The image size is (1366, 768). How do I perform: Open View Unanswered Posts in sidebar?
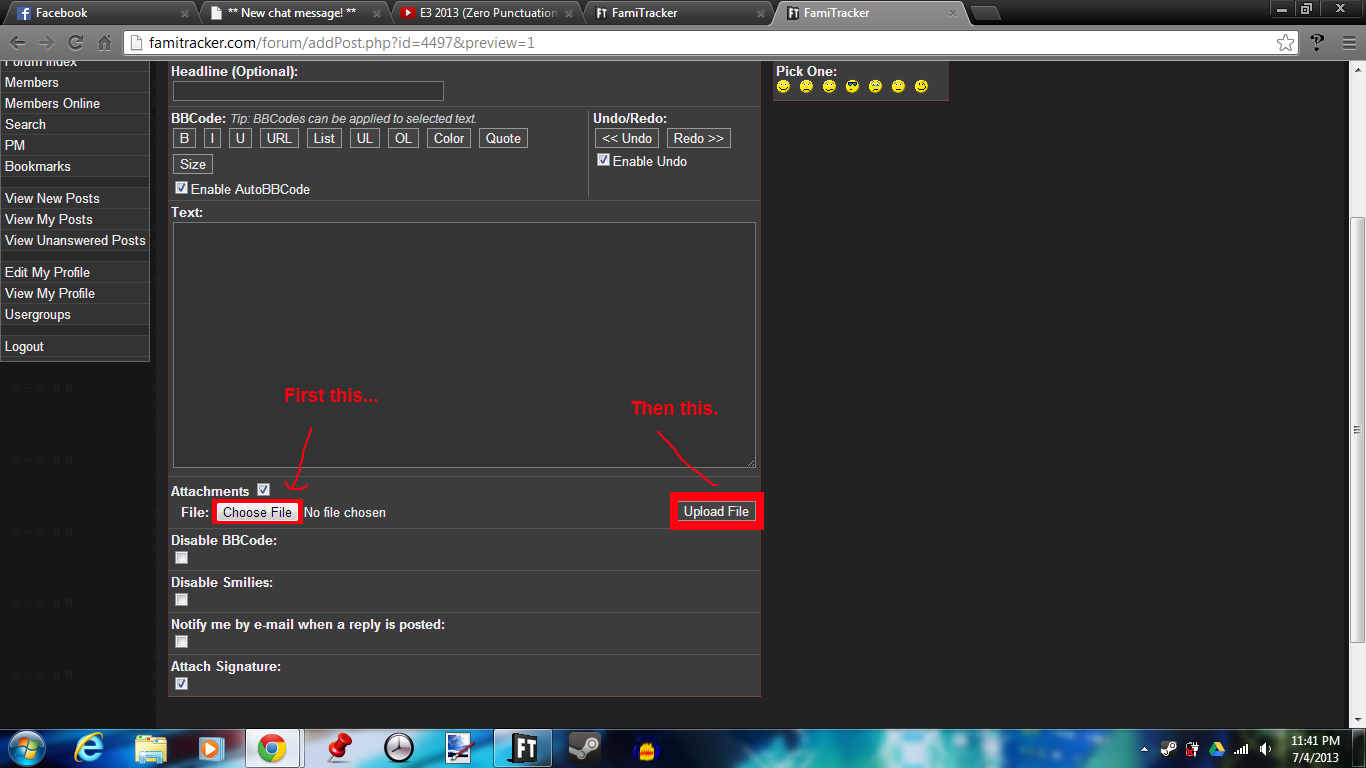click(75, 240)
